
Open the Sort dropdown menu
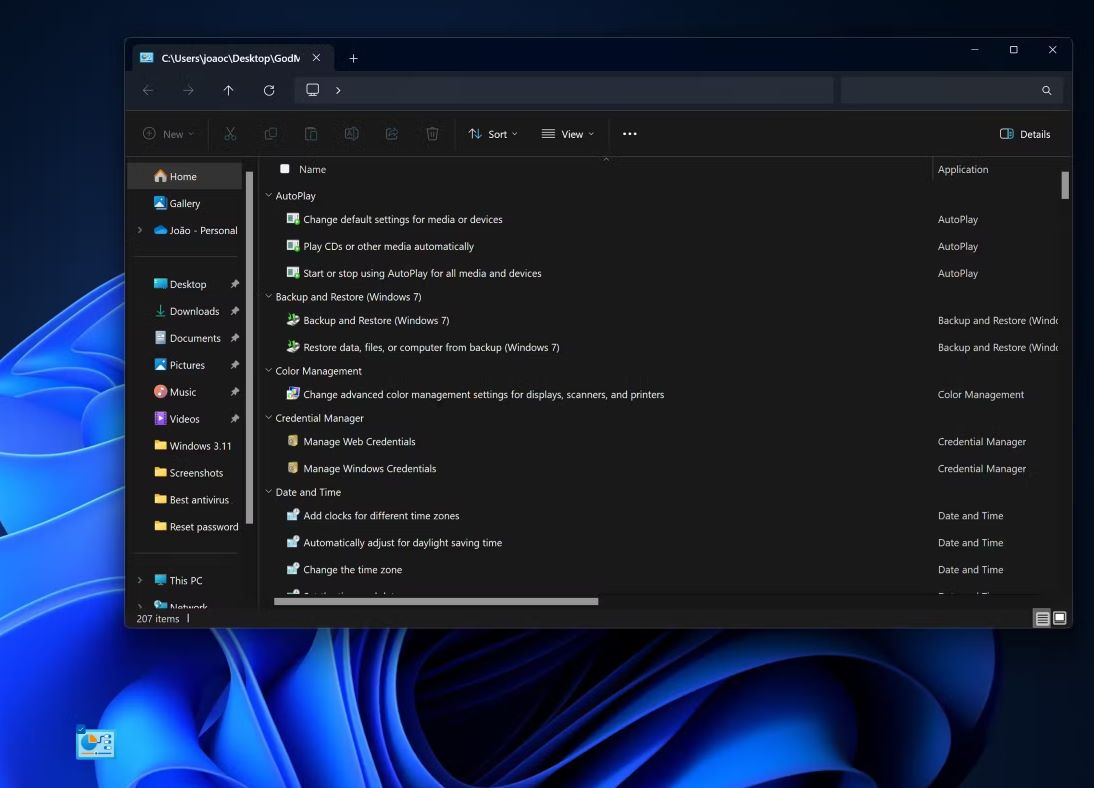click(493, 134)
